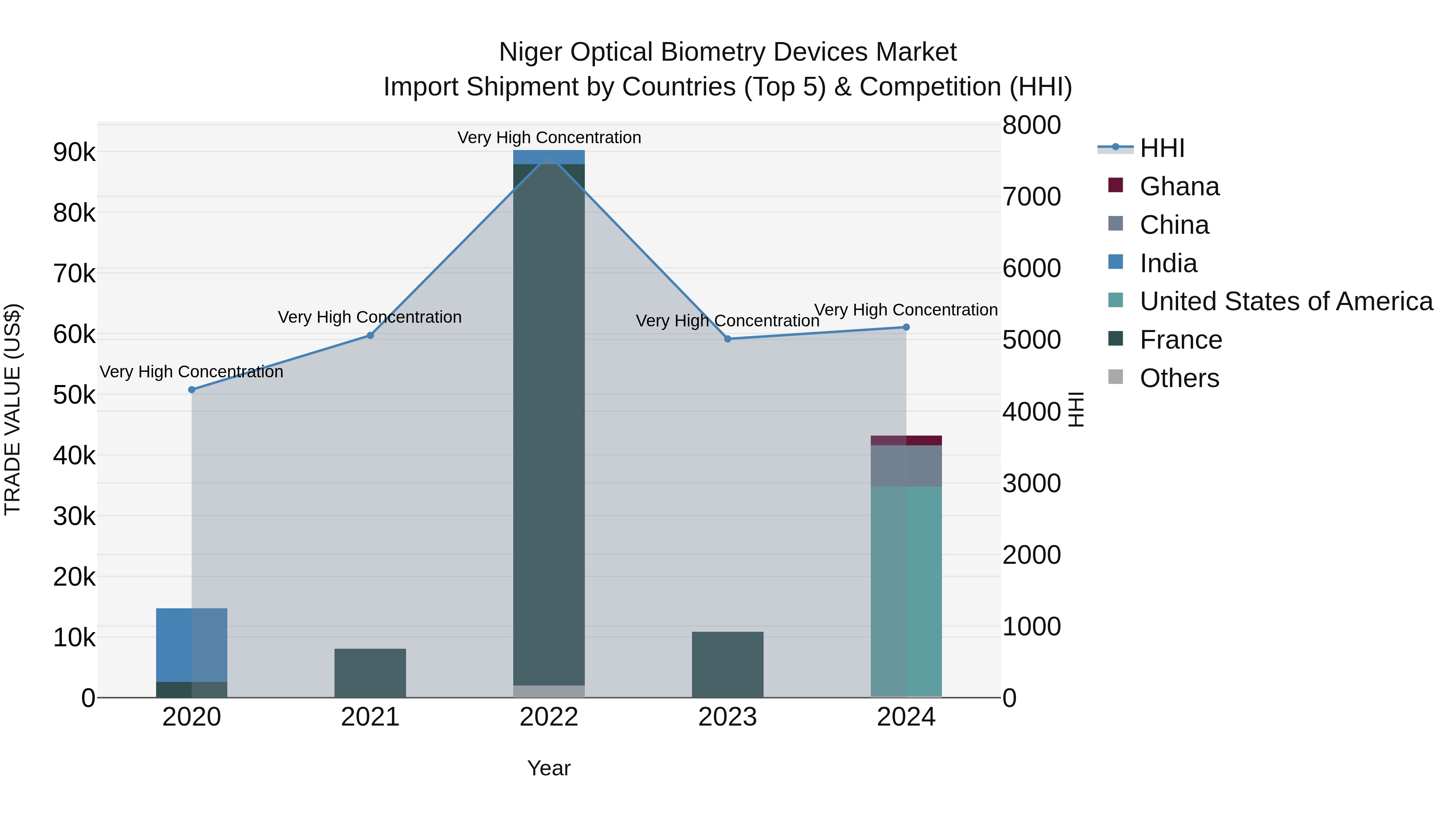Click the 10k left axis tick

tap(74, 637)
